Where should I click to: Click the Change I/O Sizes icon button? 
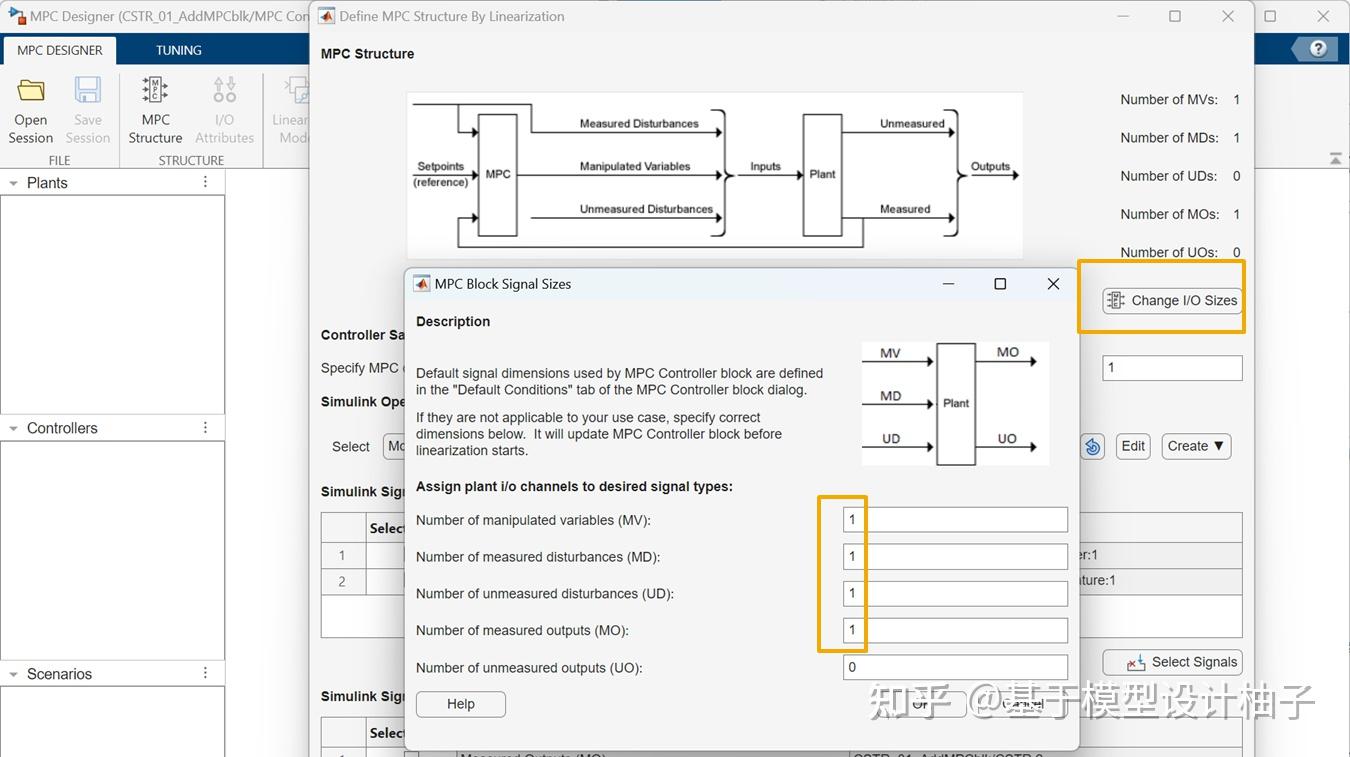[x=1170, y=299]
